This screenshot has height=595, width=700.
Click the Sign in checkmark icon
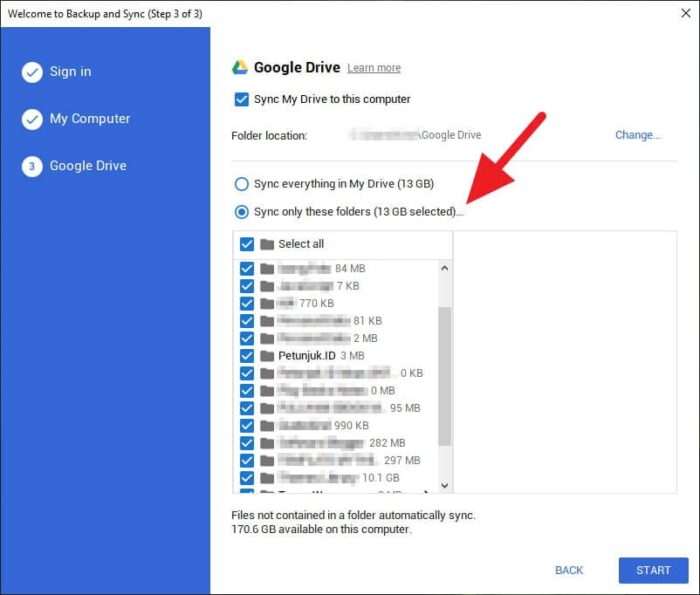32,72
